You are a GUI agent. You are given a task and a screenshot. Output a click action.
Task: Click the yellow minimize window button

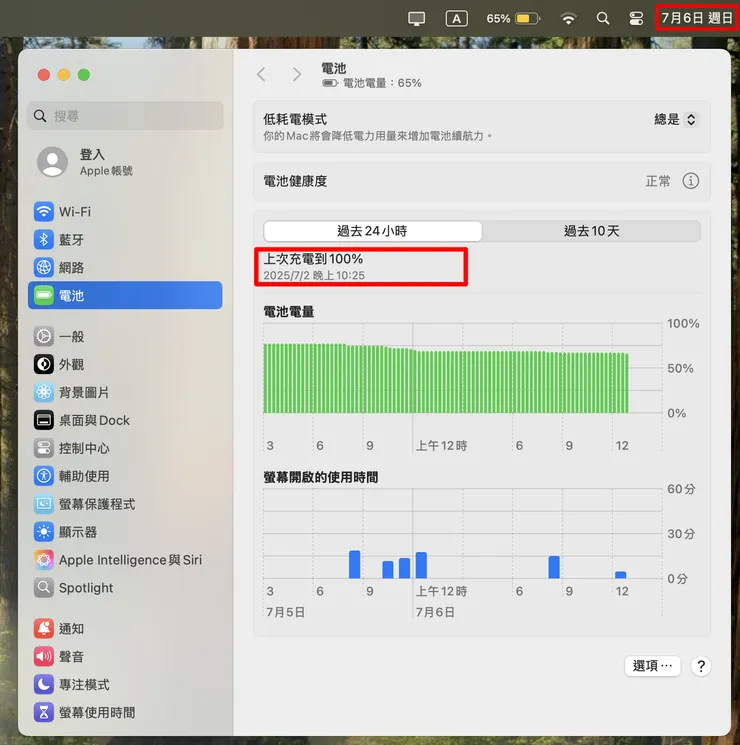tap(64, 75)
